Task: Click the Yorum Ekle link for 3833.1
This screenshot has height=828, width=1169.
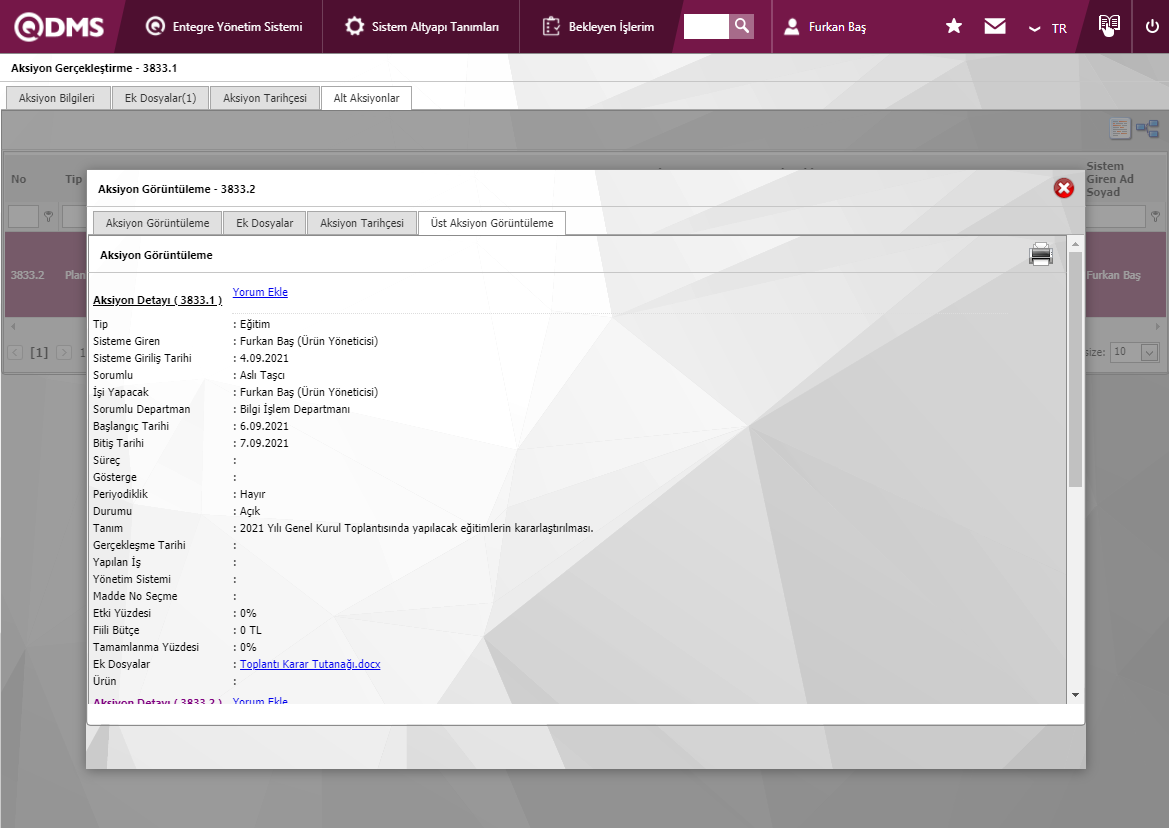Action: point(260,292)
